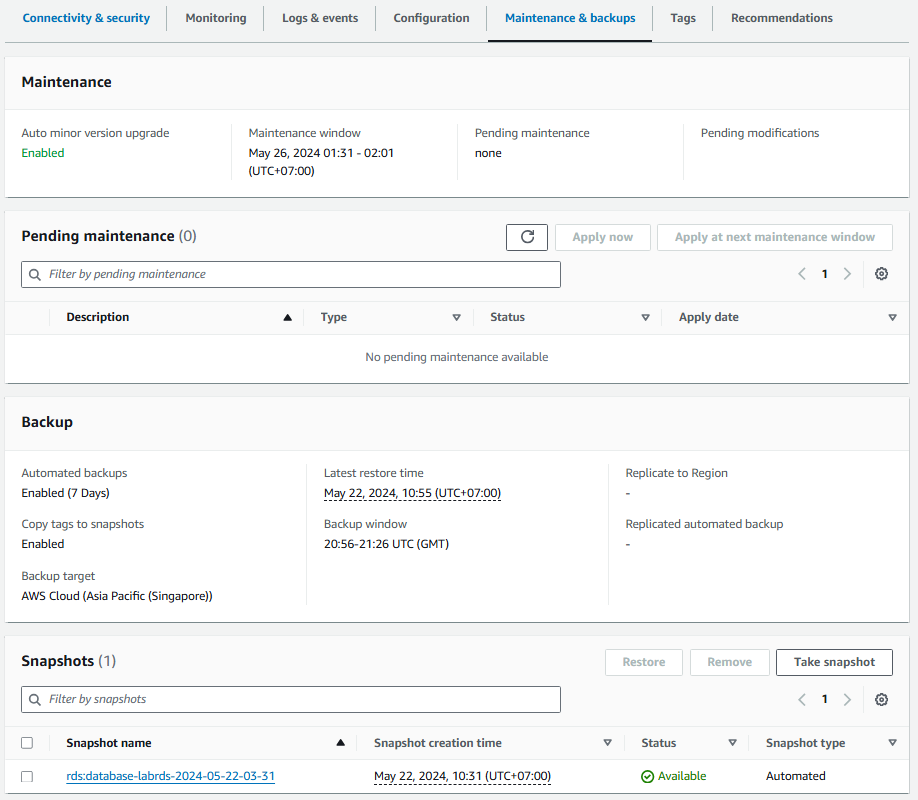Image resolution: width=918 pixels, height=800 pixels.
Task: Sort pending maintenance by Type column
Action: click(456, 317)
